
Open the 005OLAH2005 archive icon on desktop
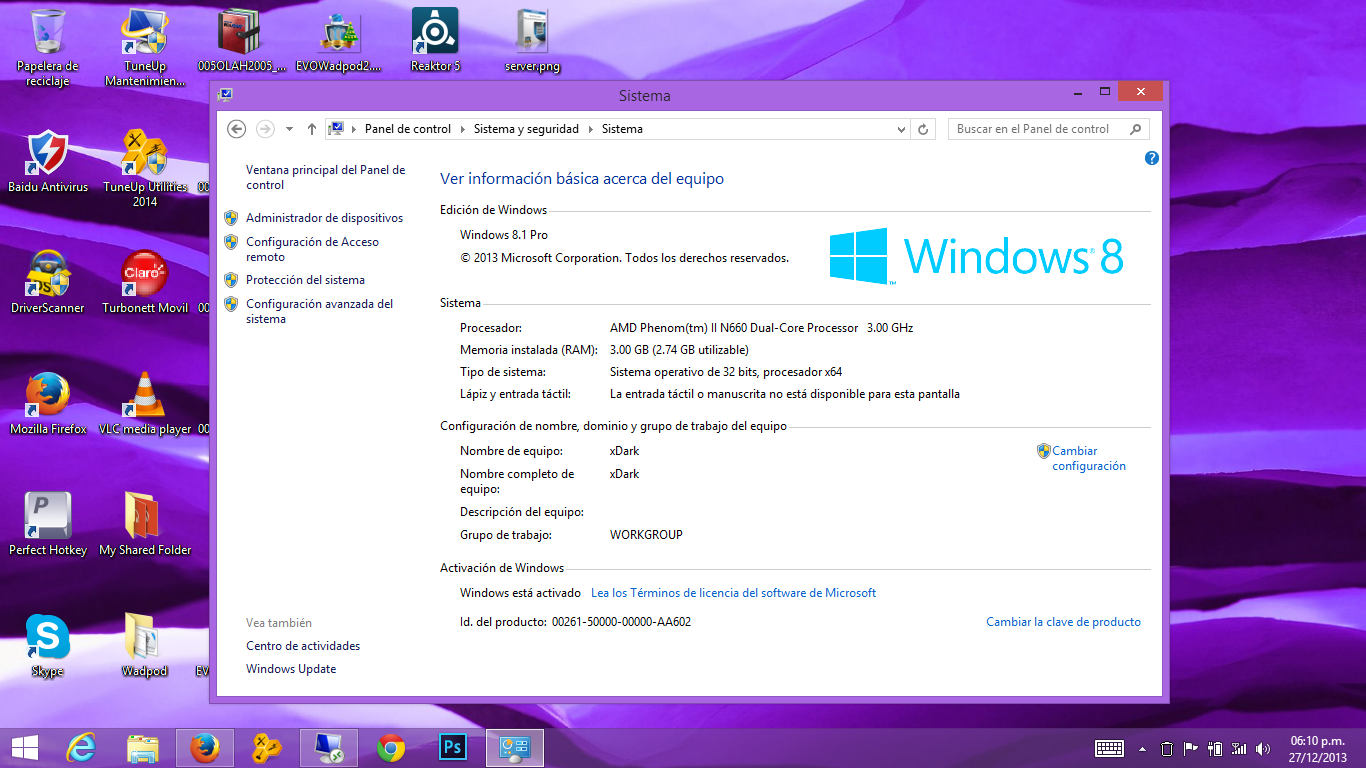point(242,40)
